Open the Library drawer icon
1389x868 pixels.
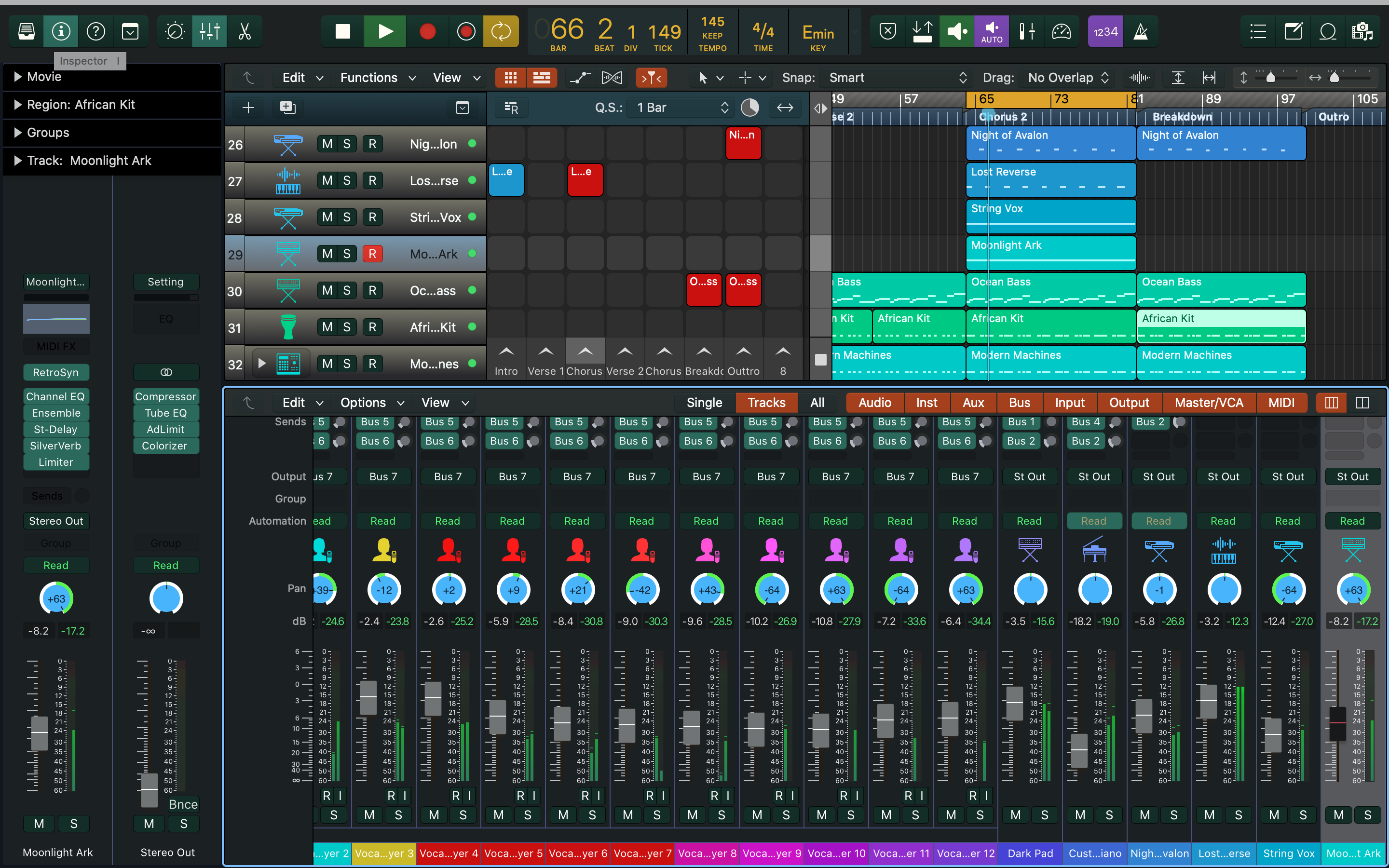pyautogui.click(x=27, y=31)
